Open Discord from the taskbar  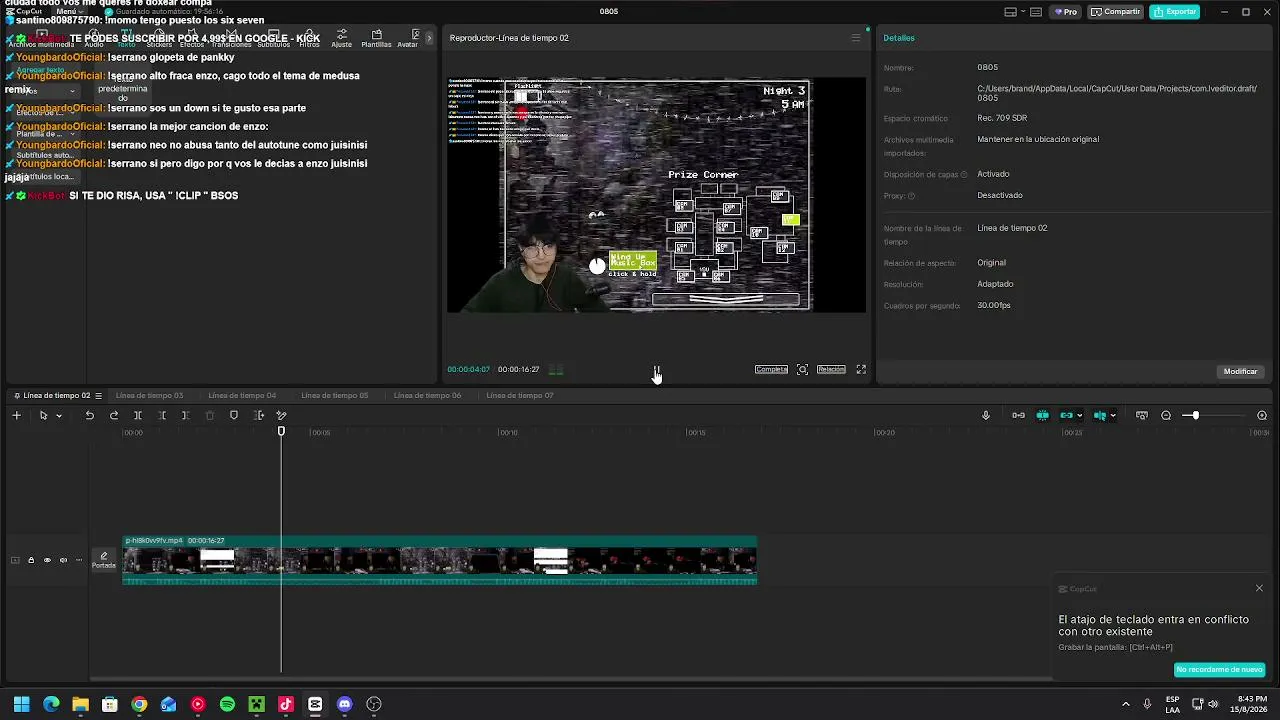pyautogui.click(x=345, y=704)
